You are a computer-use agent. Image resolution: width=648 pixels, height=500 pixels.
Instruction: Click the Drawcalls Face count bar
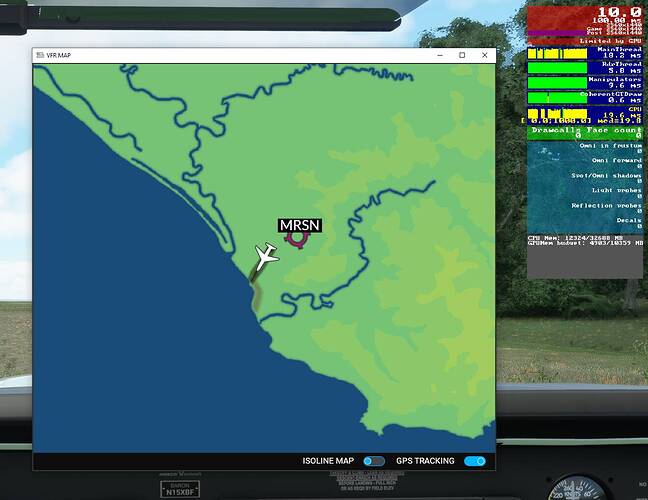coord(585,133)
